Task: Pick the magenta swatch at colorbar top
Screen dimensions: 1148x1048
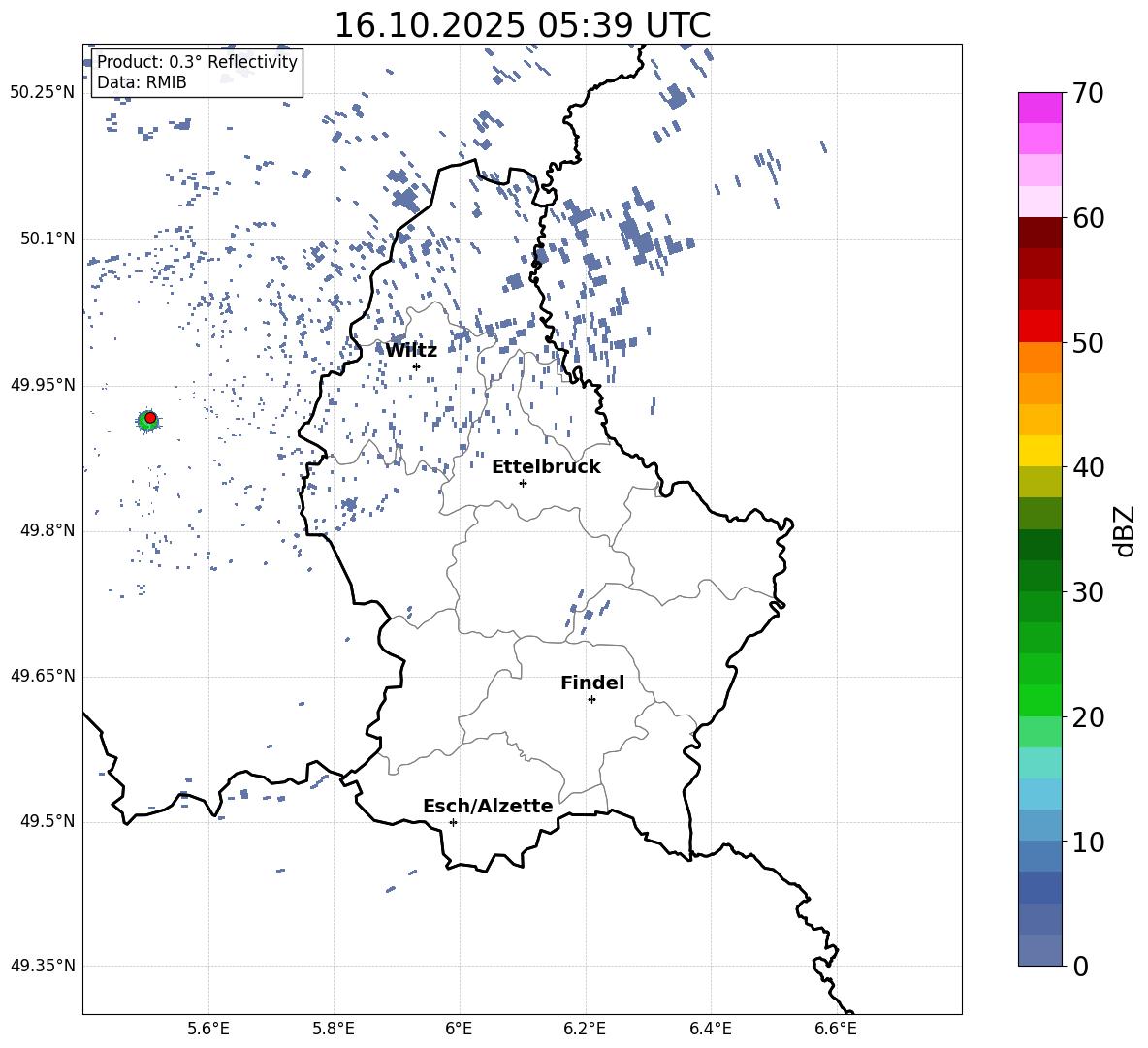Action: (1039, 109)
